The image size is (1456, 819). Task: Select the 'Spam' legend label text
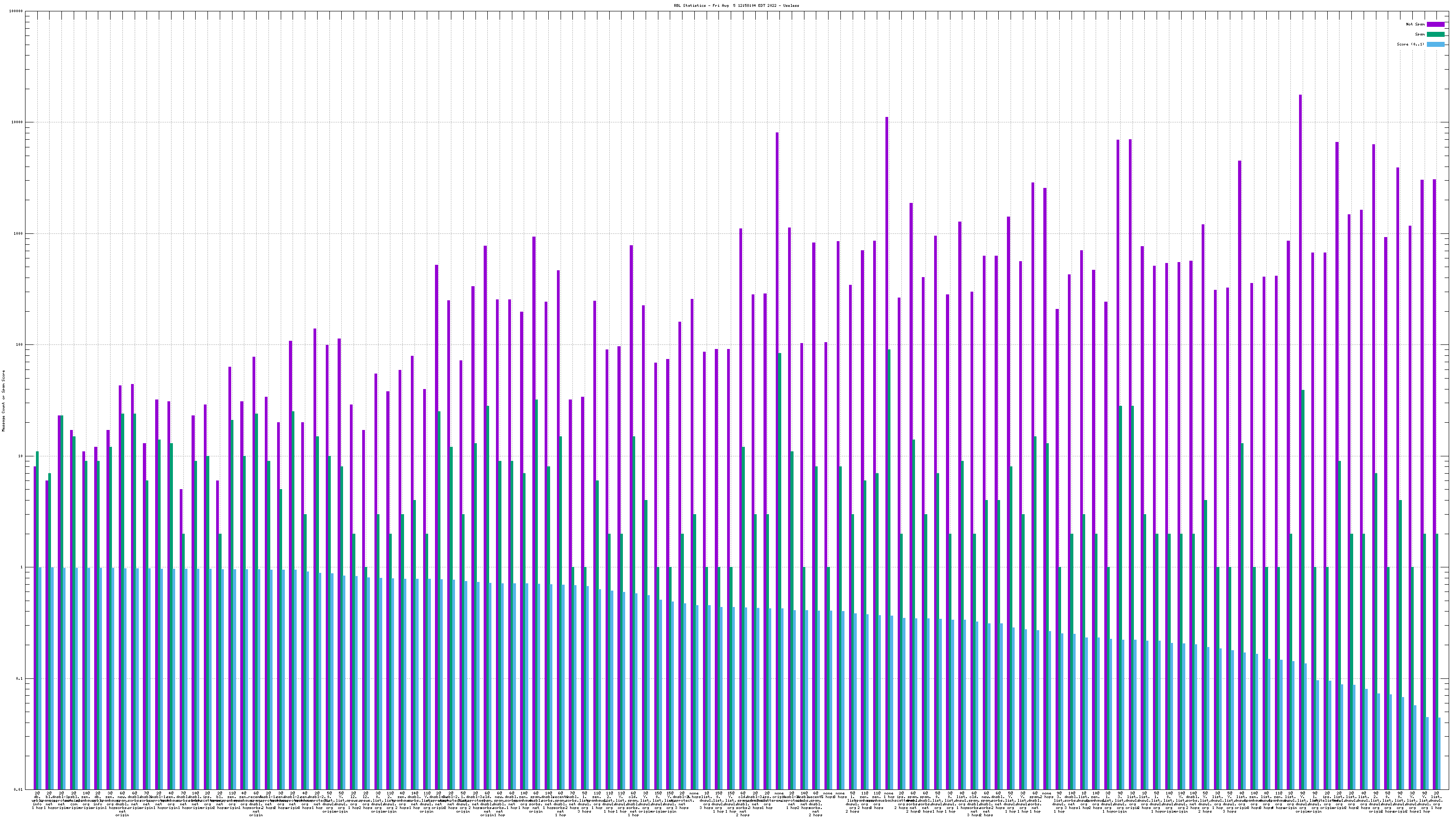(x=1420, y=35)
